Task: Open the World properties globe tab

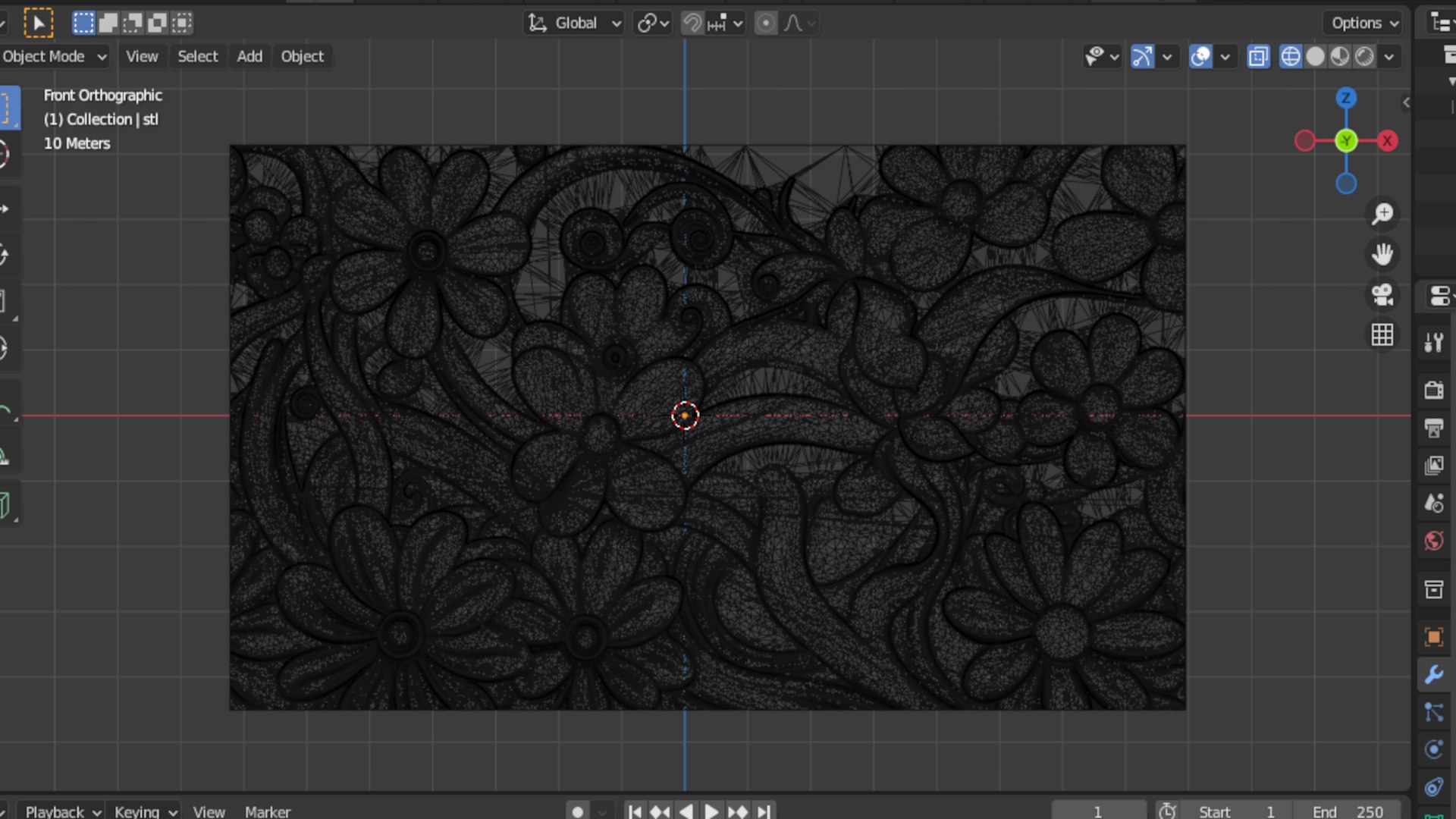Action: tap(1433, 541)
